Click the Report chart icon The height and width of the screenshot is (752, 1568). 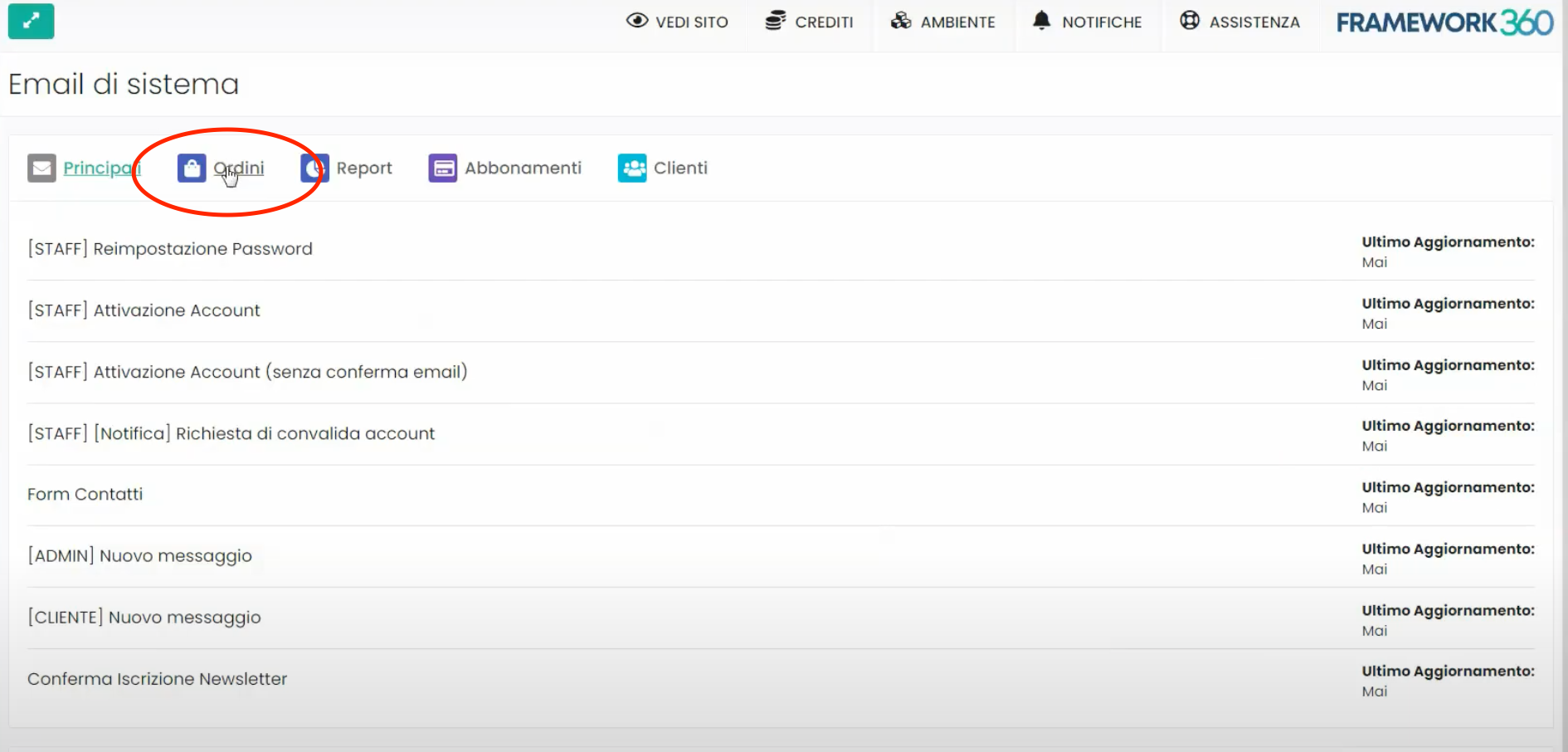coord(314,168)
